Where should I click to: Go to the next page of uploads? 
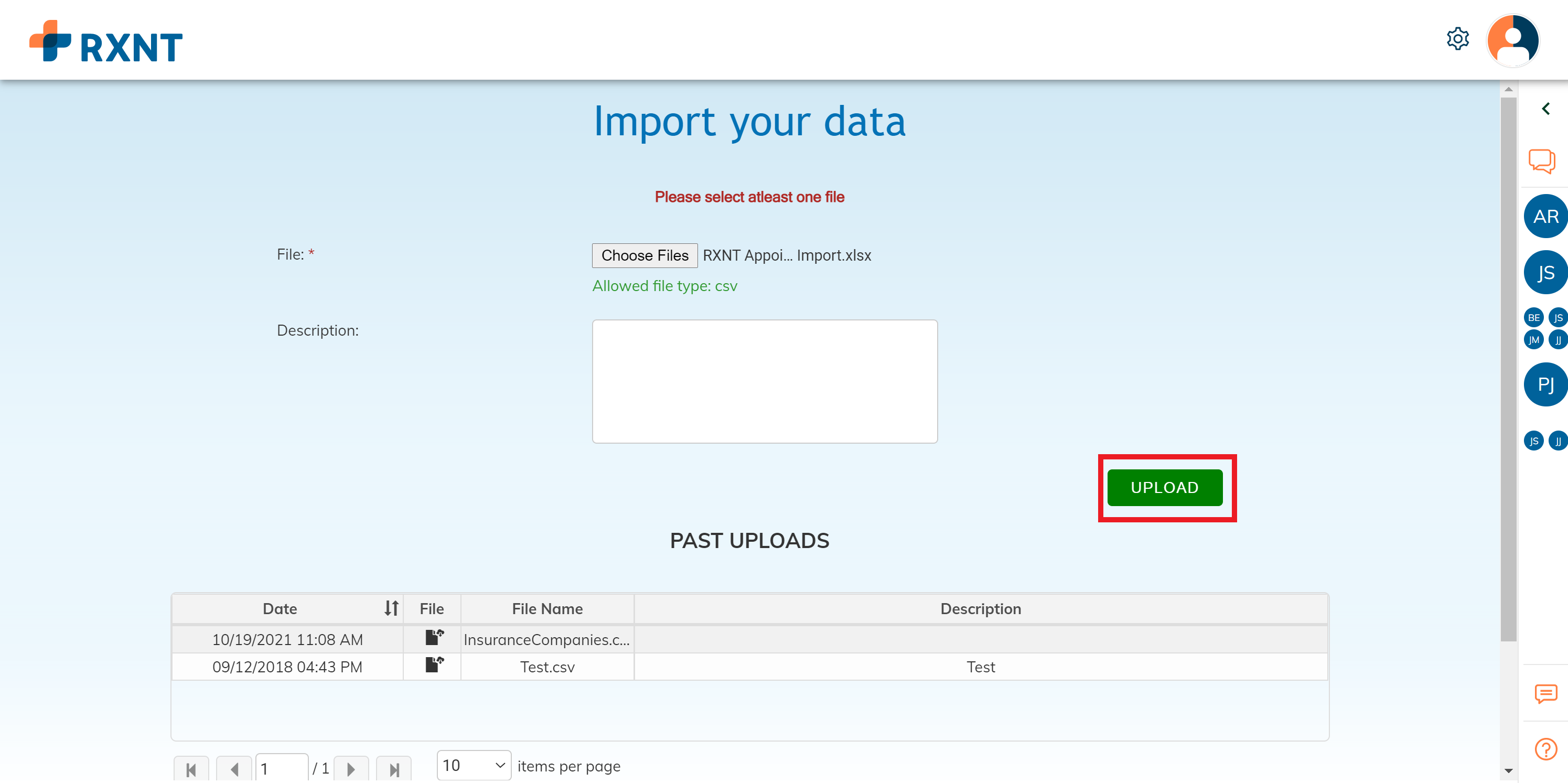[x=351, y=769]
